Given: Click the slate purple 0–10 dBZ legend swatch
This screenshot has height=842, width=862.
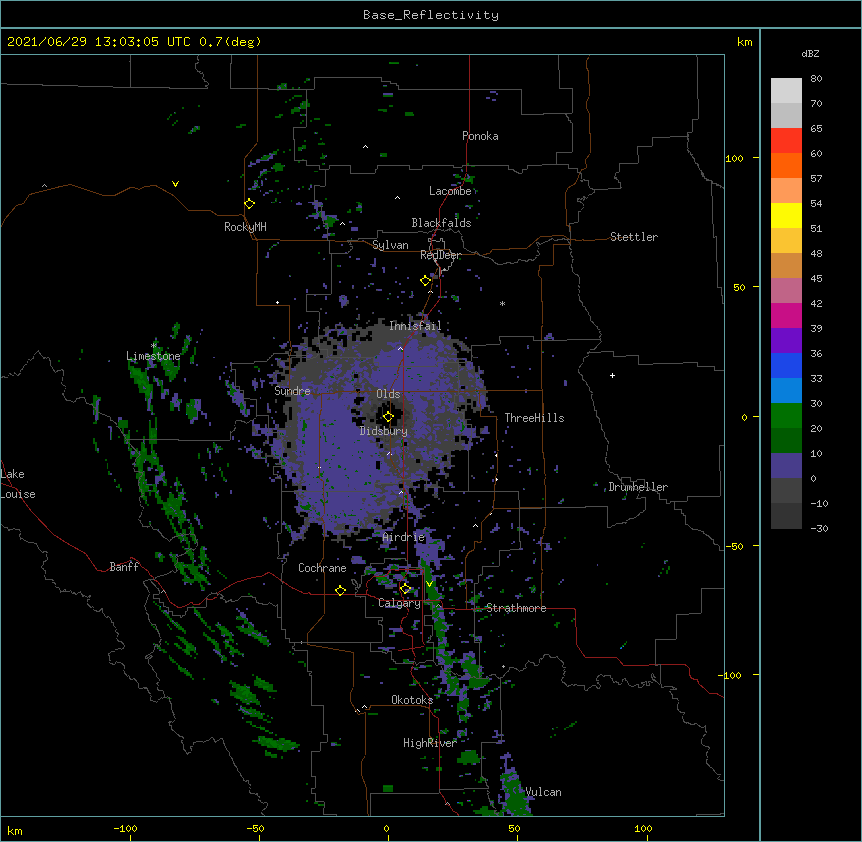Looking at the screenshot, I should pyautogui.click(x=786, y=466).
